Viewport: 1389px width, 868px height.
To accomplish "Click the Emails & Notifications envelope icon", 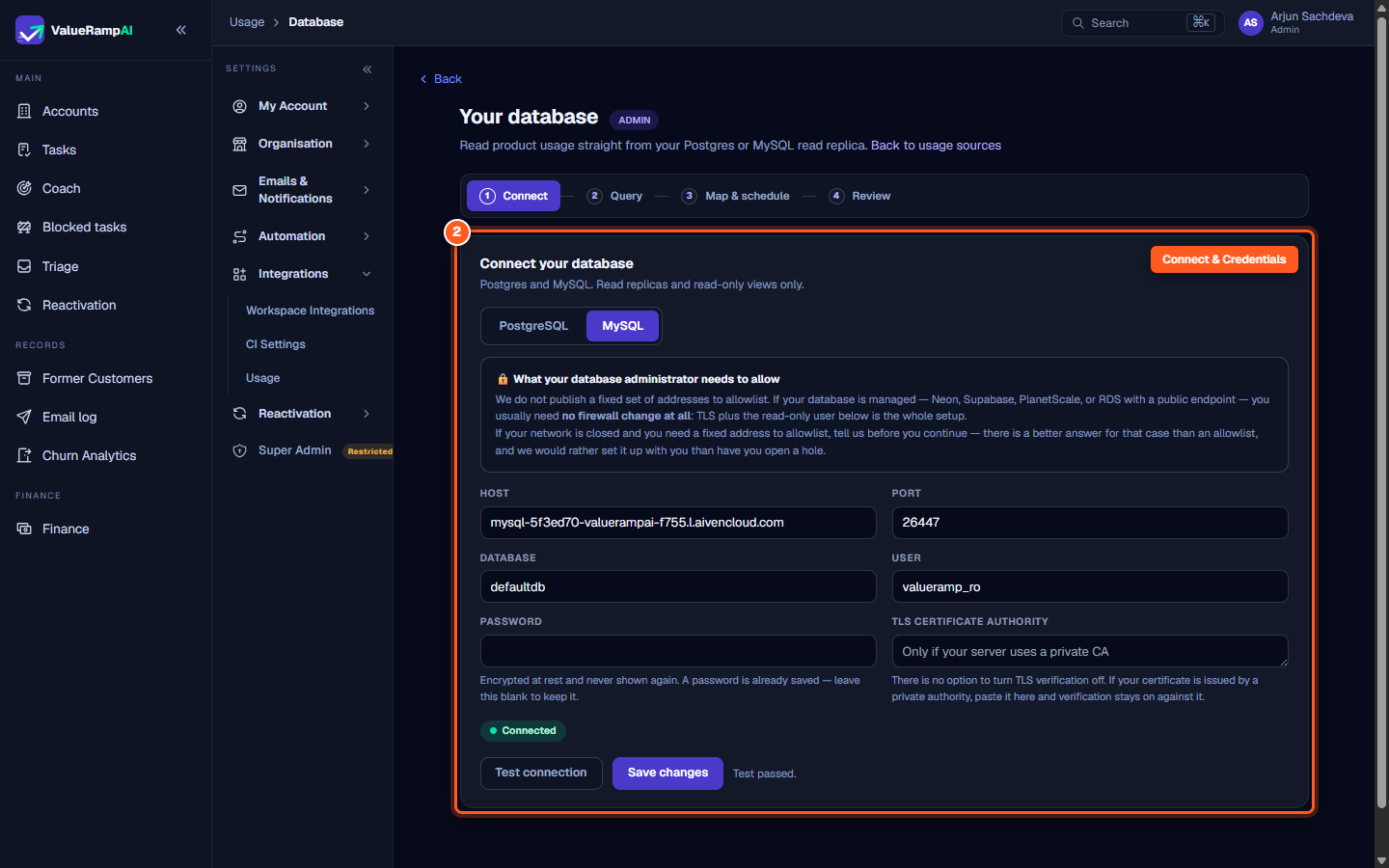I will tap(239, 190).
